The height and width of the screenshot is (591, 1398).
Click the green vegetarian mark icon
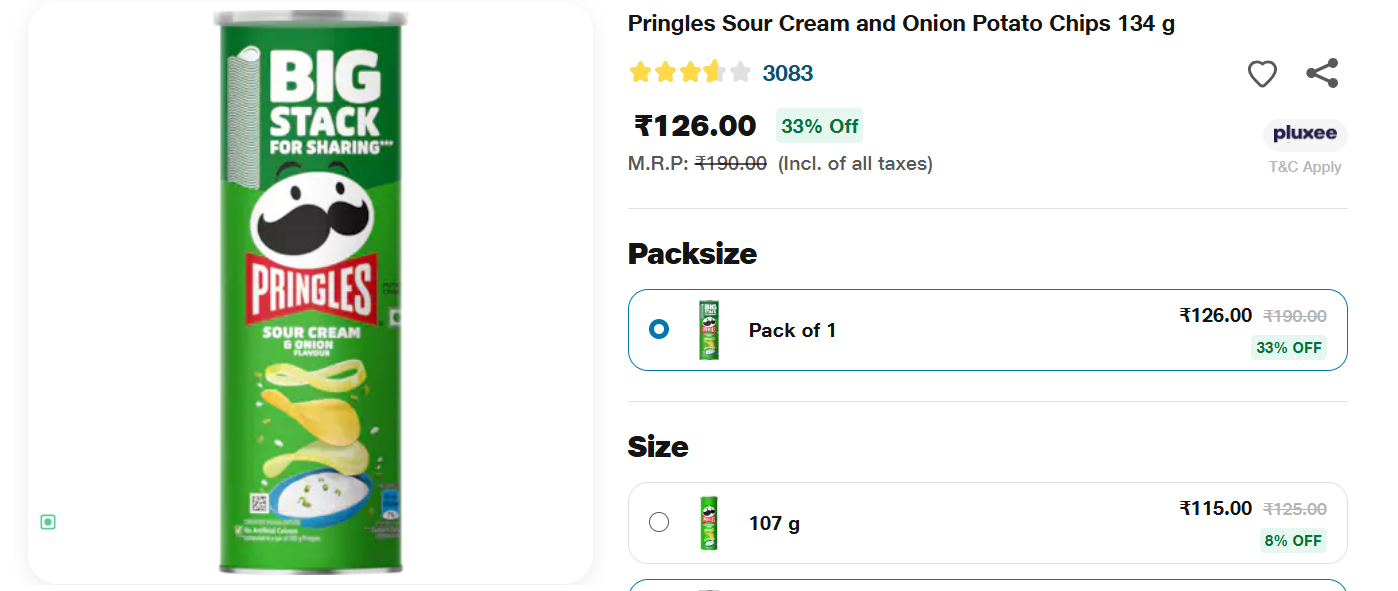coord(48,522)
